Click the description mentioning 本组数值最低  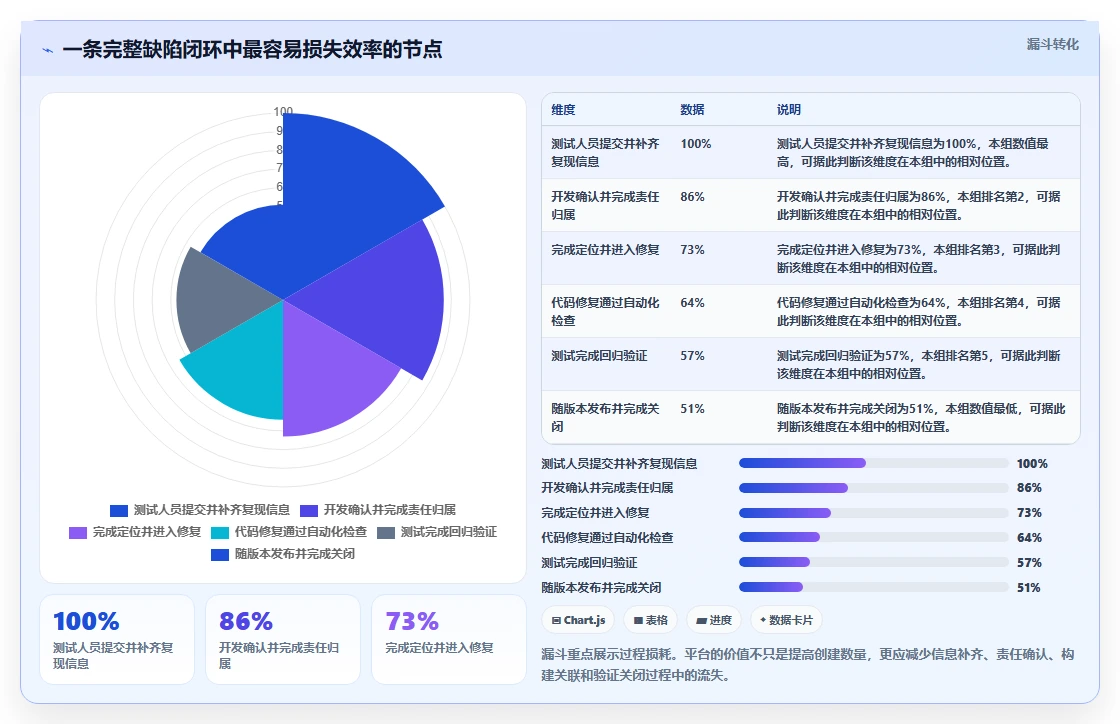(921, 418)
